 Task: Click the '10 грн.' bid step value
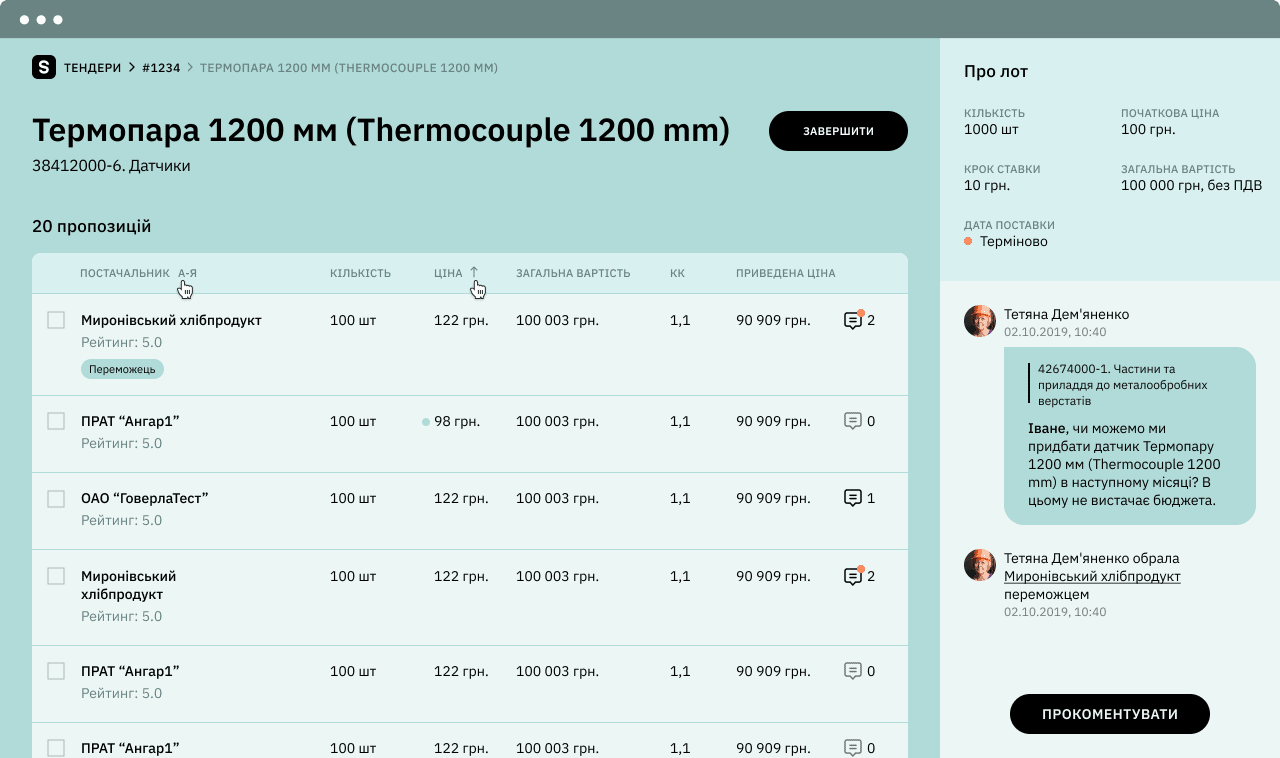[x=987, y=185]
